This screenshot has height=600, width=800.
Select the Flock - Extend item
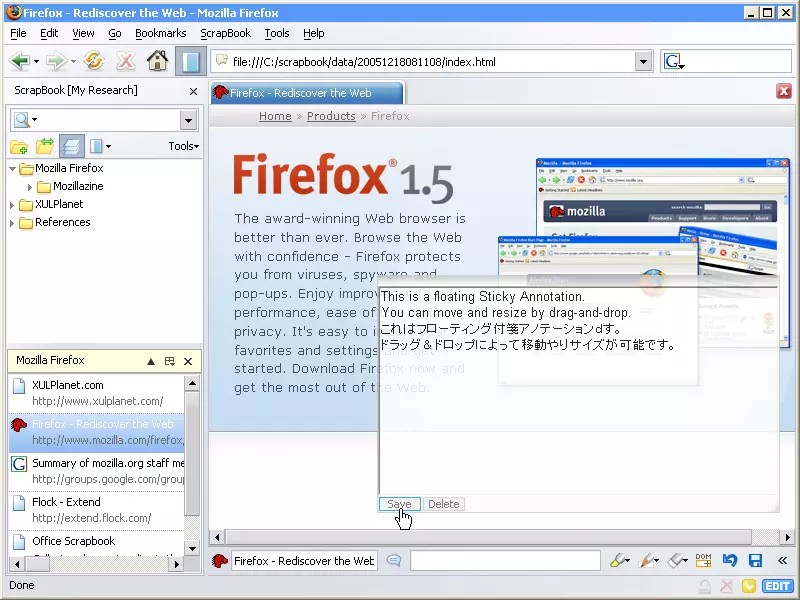pyautogui.click(x=96, y=510)
